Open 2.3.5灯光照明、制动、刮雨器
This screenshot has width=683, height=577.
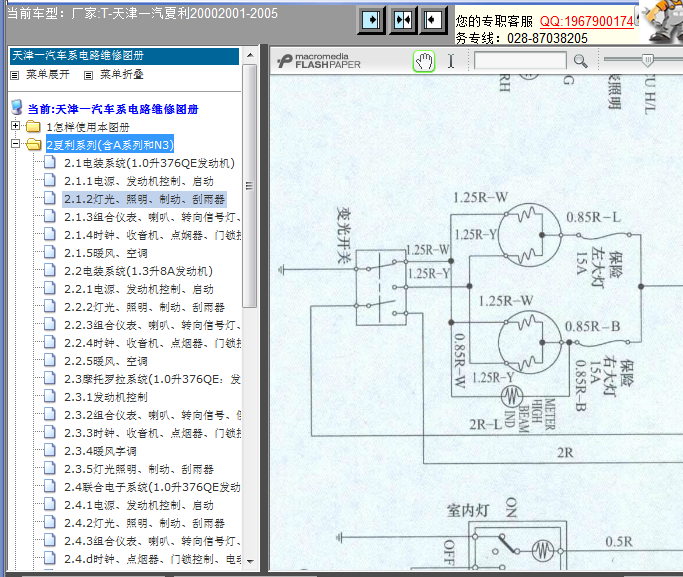coord(139,469)
